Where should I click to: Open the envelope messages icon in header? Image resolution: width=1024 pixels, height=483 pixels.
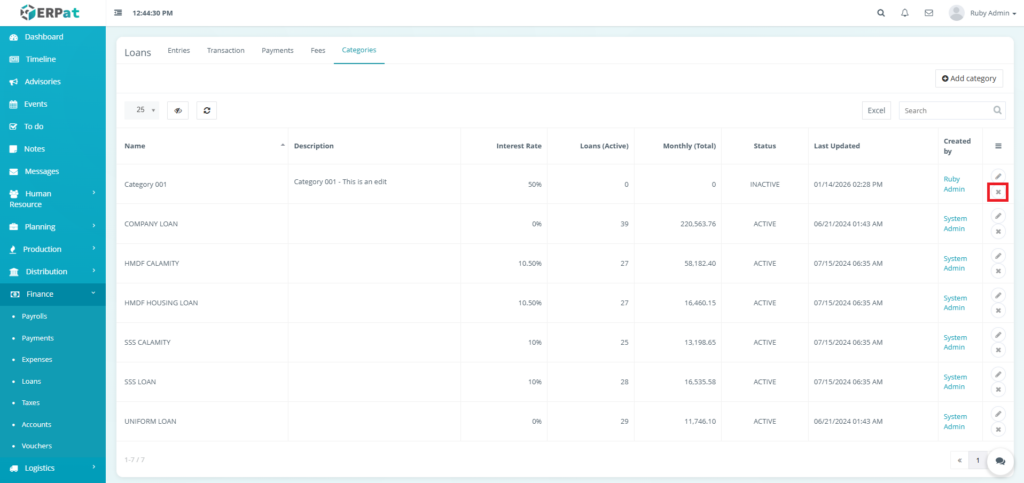click(929, 13)
